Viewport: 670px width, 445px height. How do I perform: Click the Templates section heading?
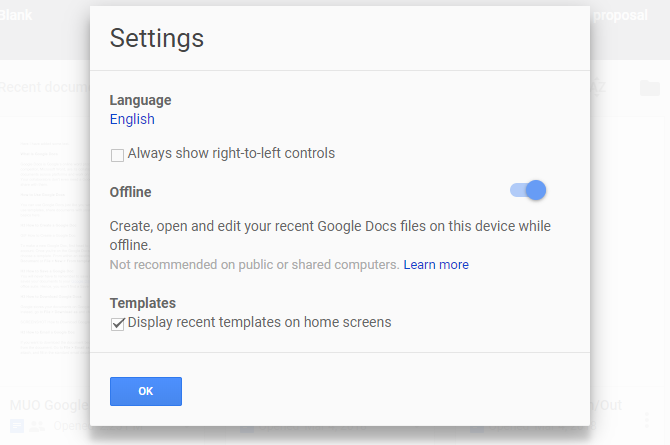[x=143, y=303]
